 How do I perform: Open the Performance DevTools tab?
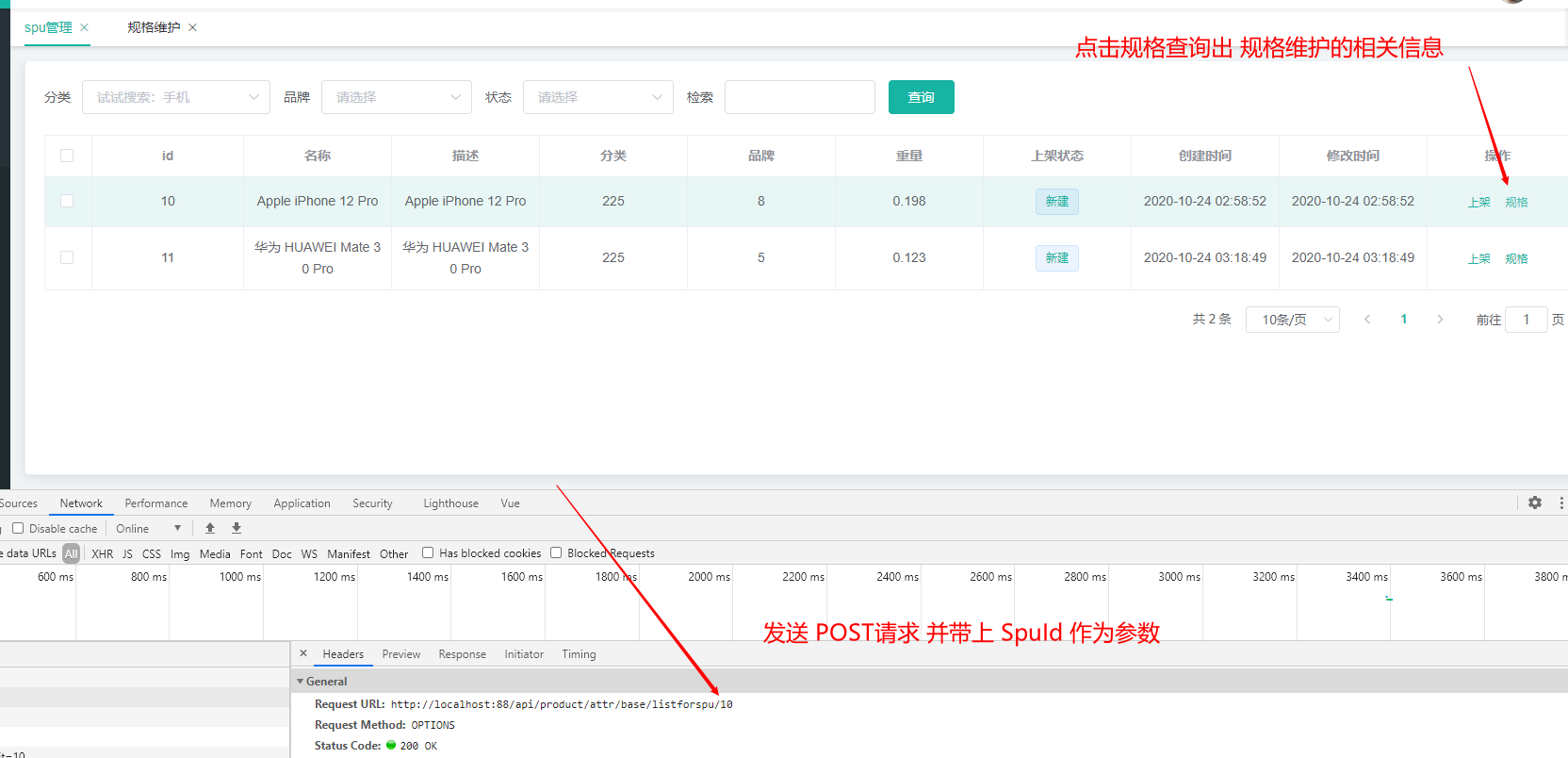click(x=156, y=503)
